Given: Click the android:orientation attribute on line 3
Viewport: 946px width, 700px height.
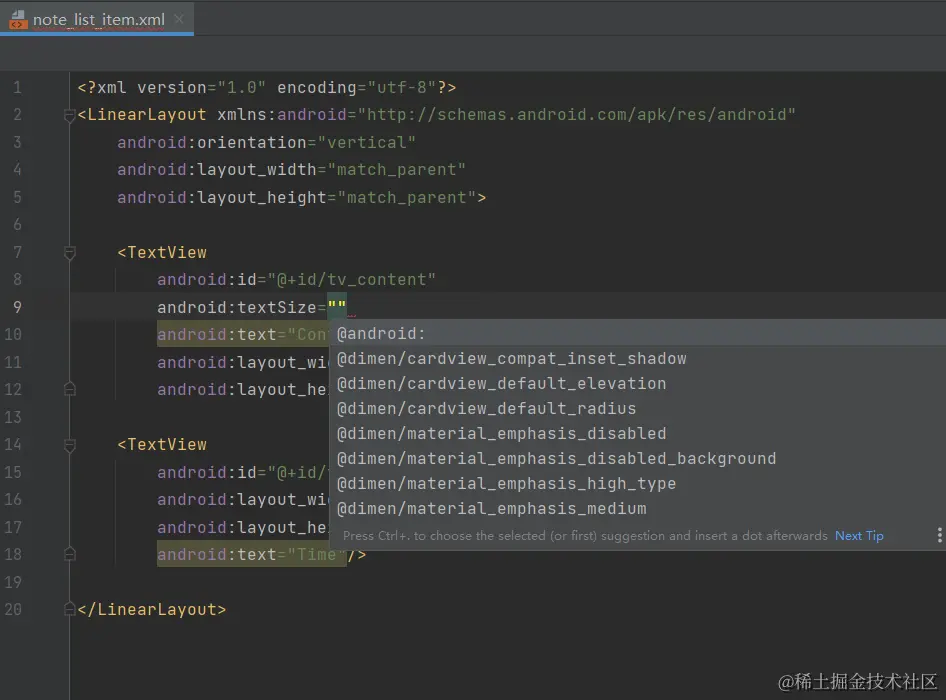Looking at the screenshot, I should click(212, 142).
